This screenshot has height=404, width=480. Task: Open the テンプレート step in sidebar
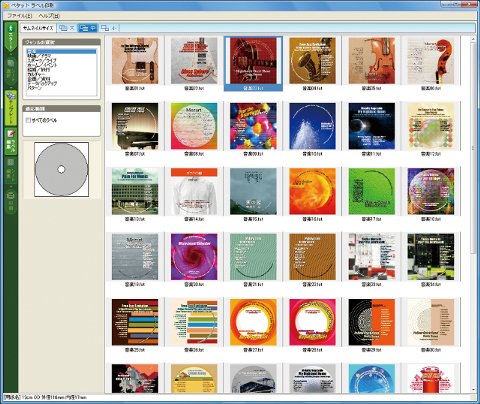click(11, 108)
